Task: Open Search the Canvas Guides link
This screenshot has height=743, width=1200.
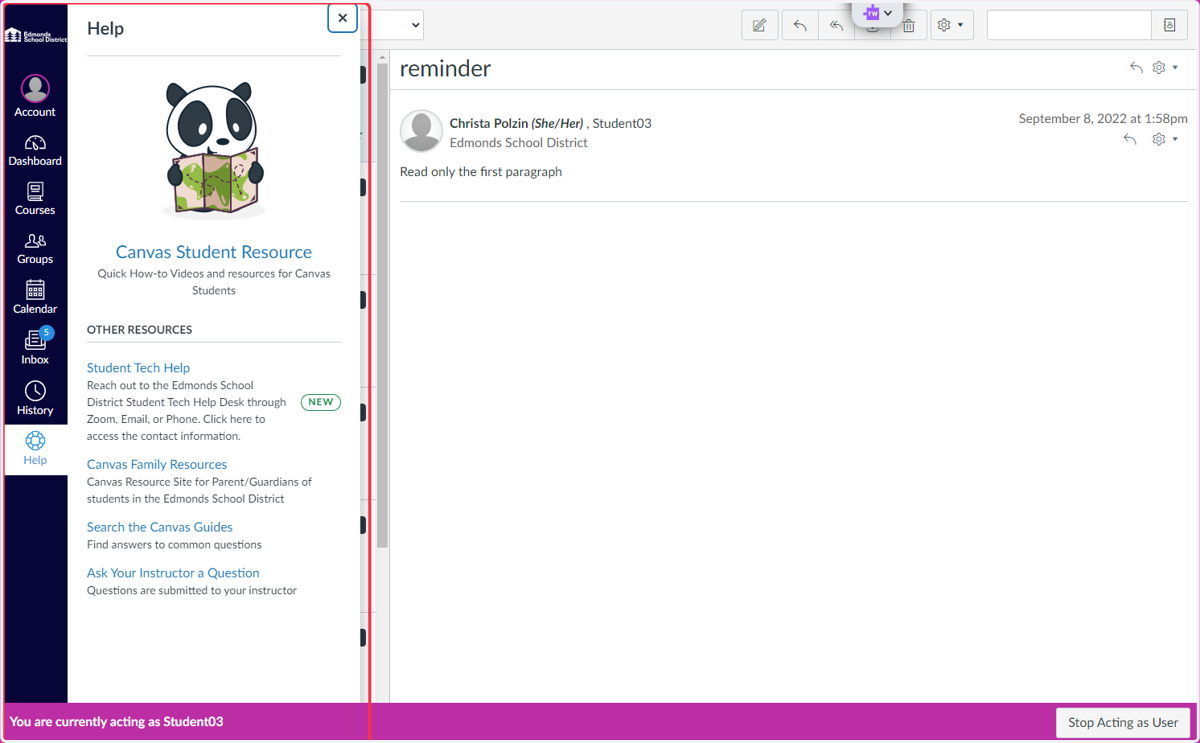Action: tap(160, 527)
